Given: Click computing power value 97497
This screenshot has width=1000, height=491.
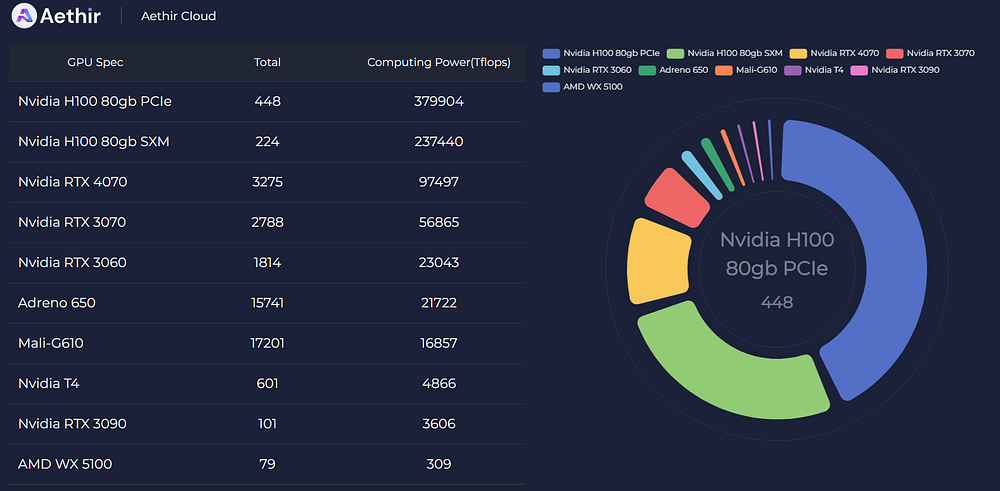Looking at the screenshot, I should coord(439,182).
